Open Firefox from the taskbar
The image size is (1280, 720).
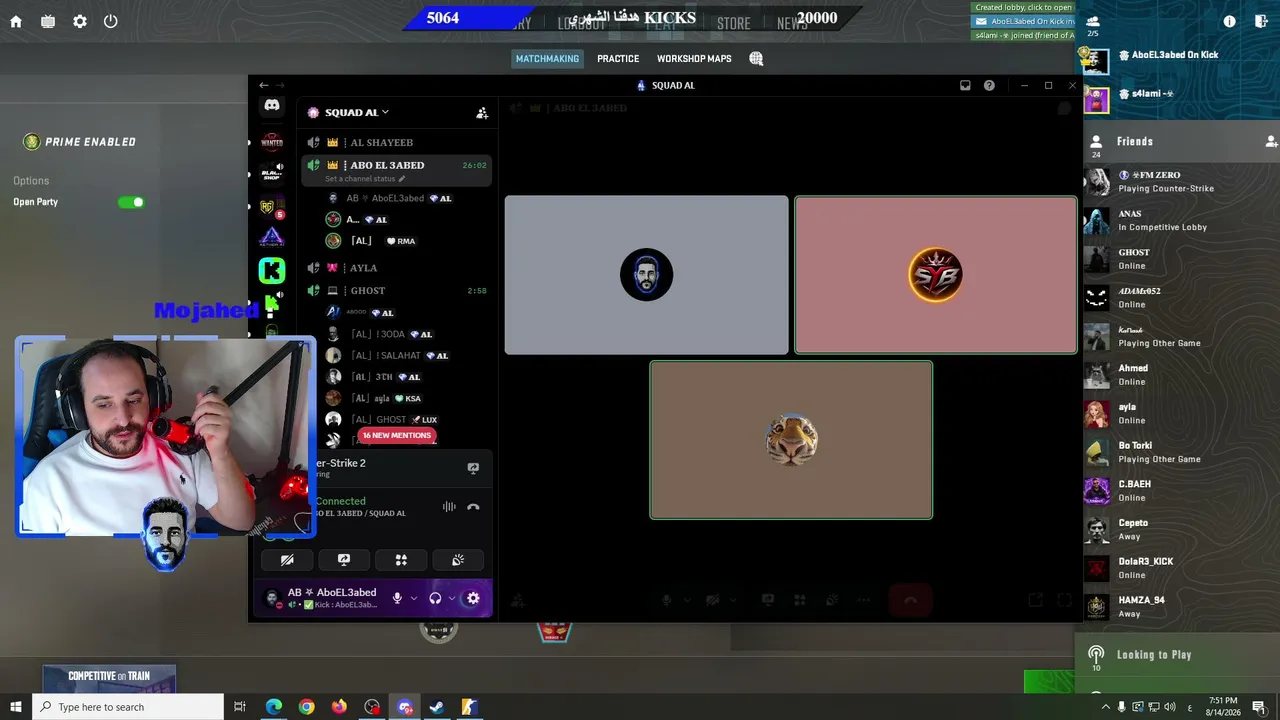tap(339, 707)
